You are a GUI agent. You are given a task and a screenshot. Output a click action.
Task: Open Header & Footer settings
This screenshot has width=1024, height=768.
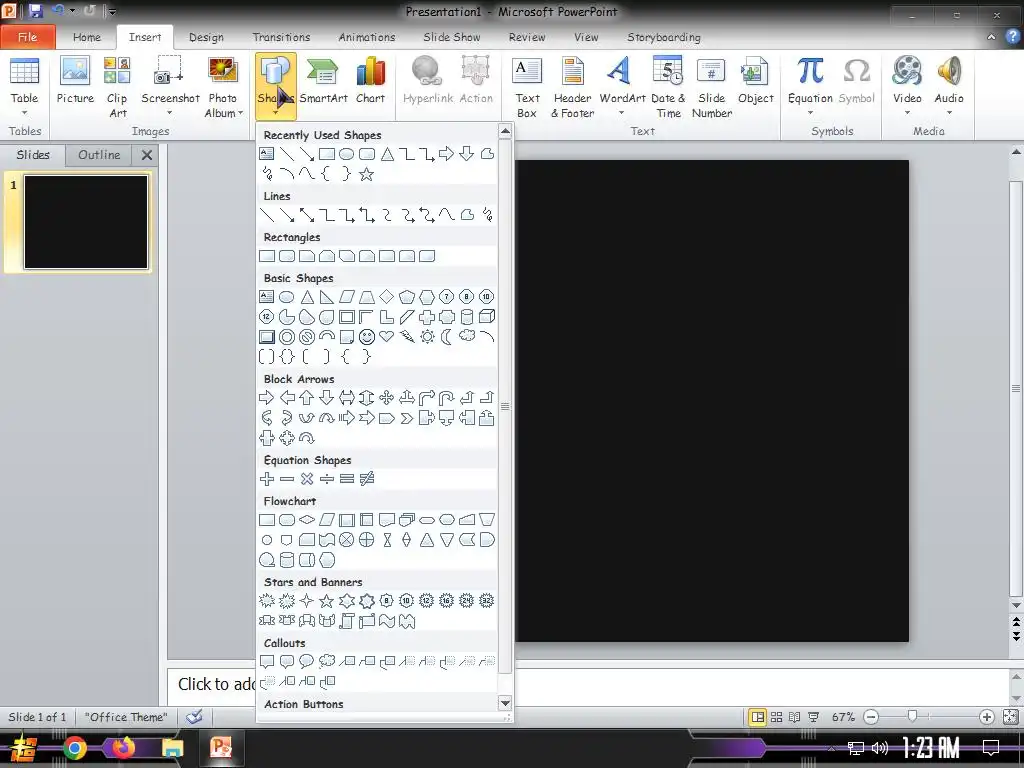click(572, 88)
